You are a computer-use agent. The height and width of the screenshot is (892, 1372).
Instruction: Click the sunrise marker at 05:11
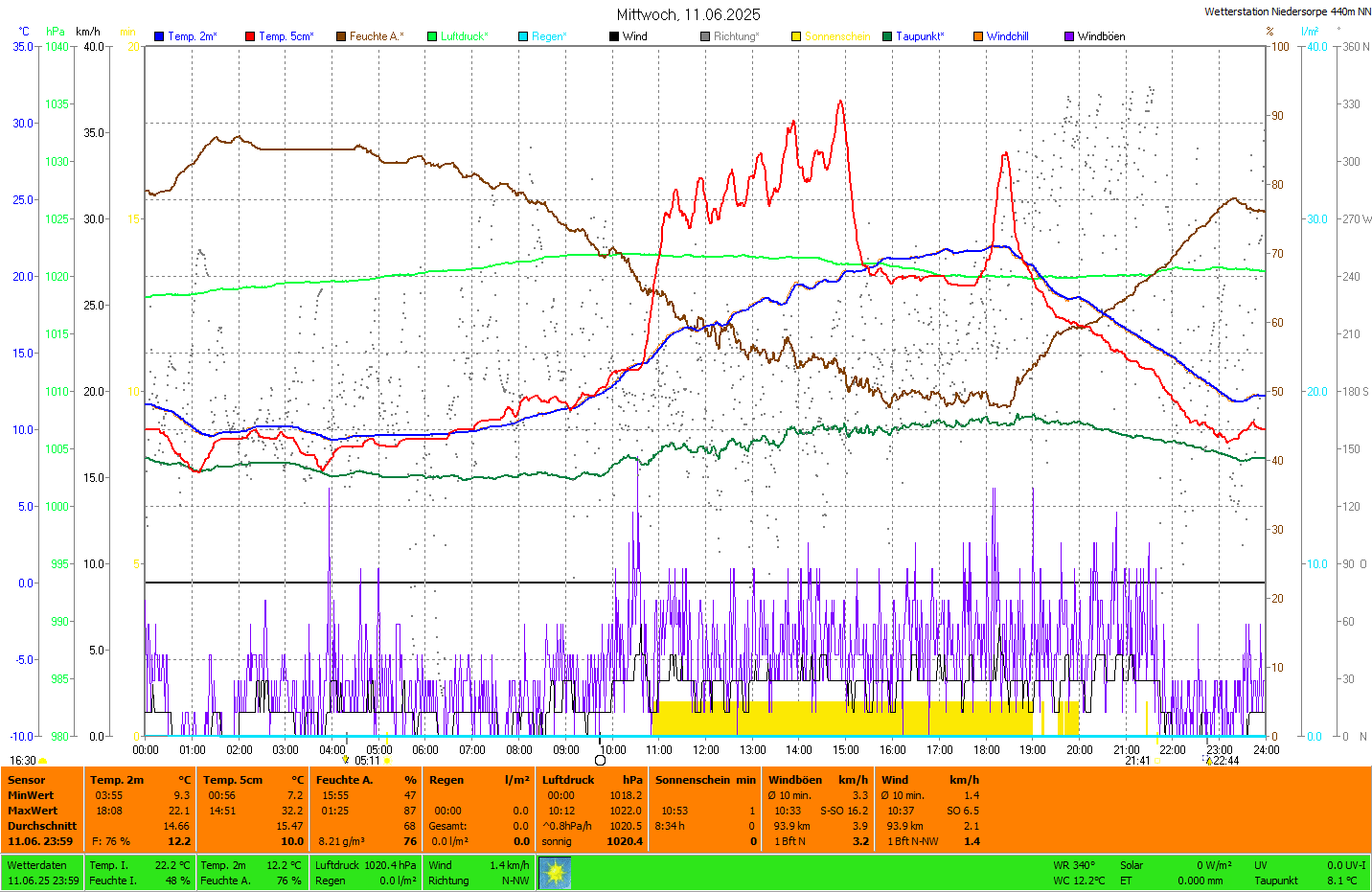[x=387, y=761]
